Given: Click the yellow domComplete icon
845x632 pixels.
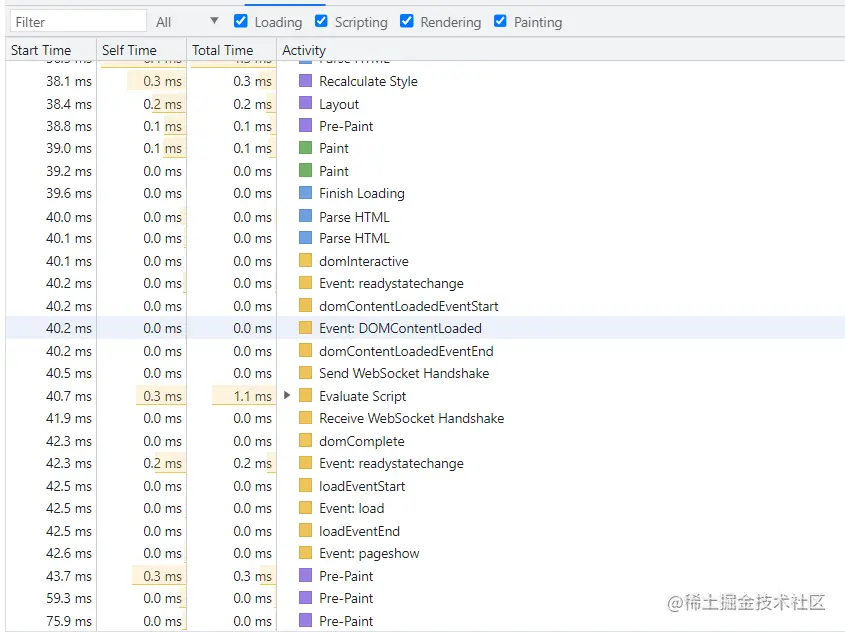Looking at the screenshot, I should (306, 441).
